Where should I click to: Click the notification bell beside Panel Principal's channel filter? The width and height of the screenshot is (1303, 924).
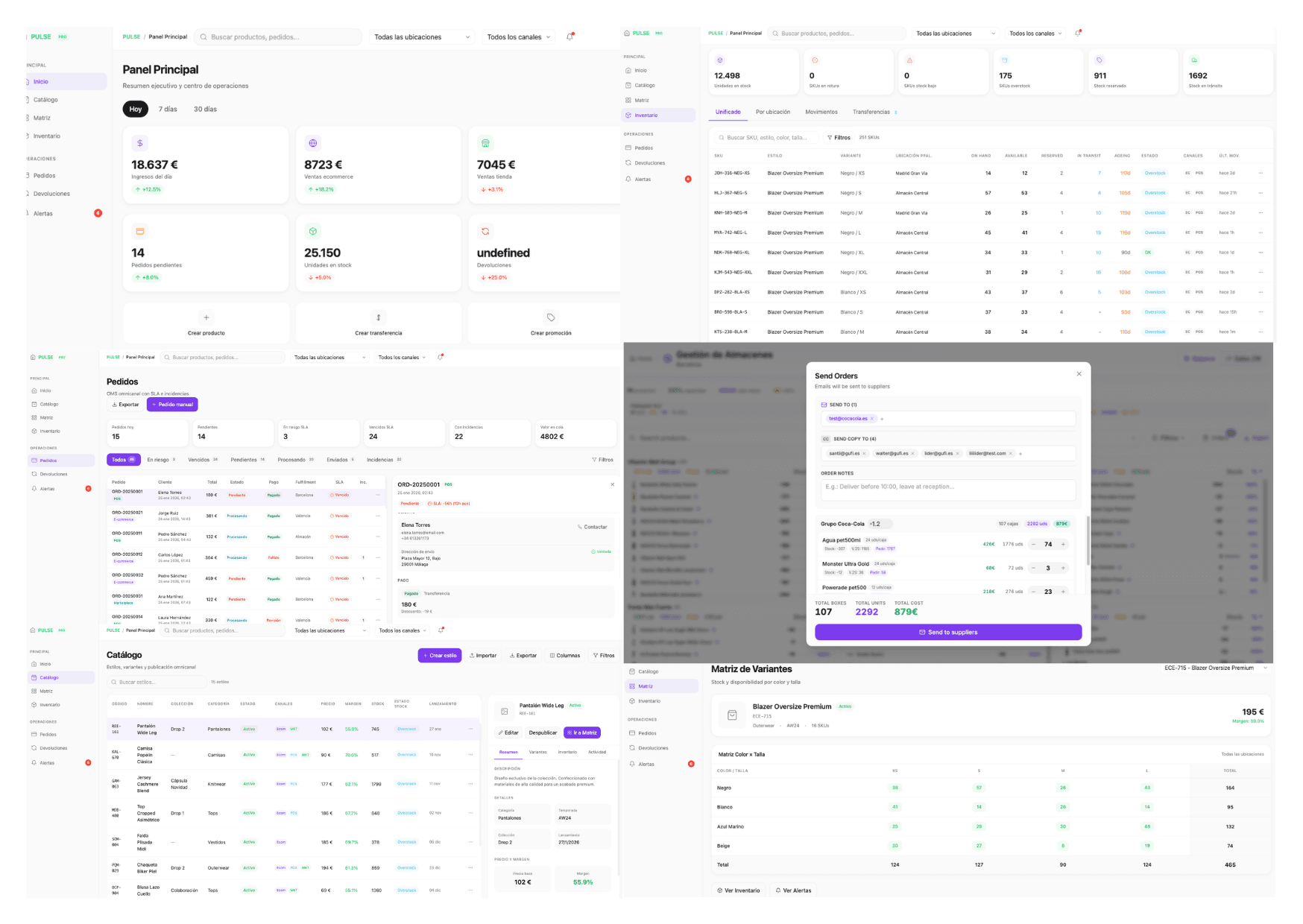[x=570, y=37]
